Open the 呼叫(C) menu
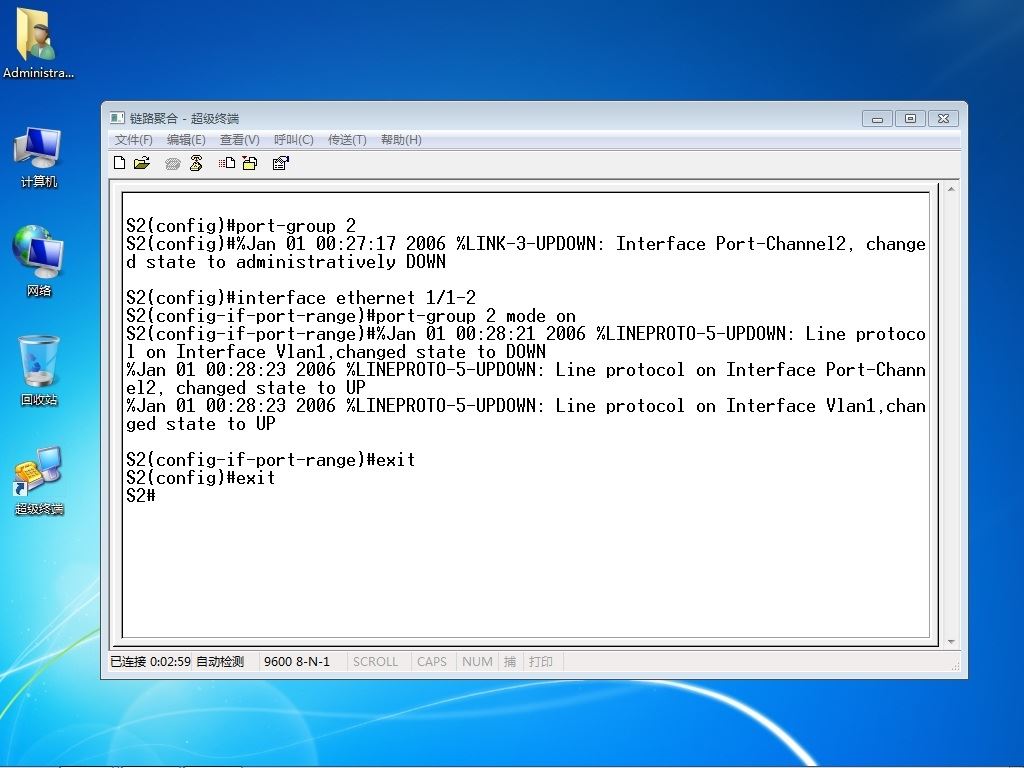 tap(294, 140)
